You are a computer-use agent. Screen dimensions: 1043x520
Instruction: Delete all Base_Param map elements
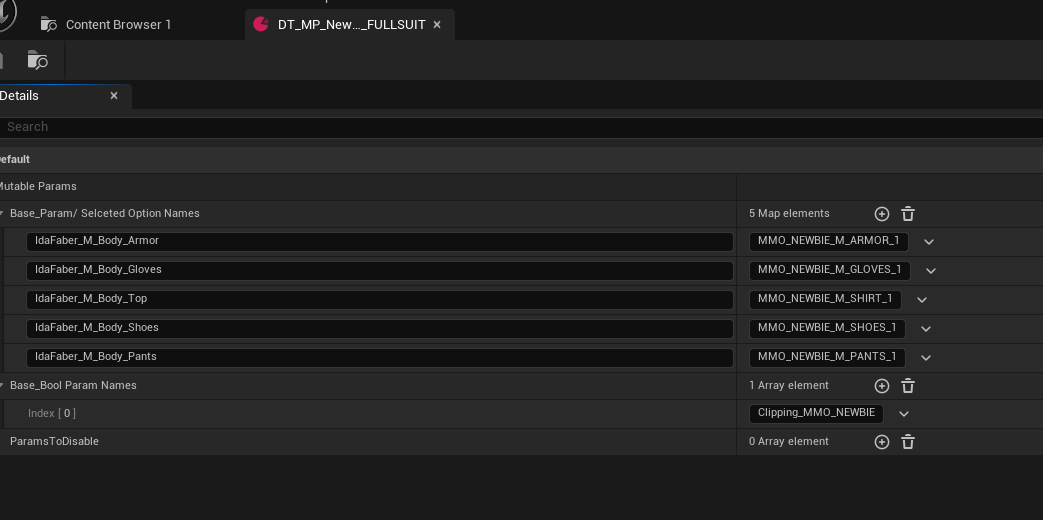point(908,214)
